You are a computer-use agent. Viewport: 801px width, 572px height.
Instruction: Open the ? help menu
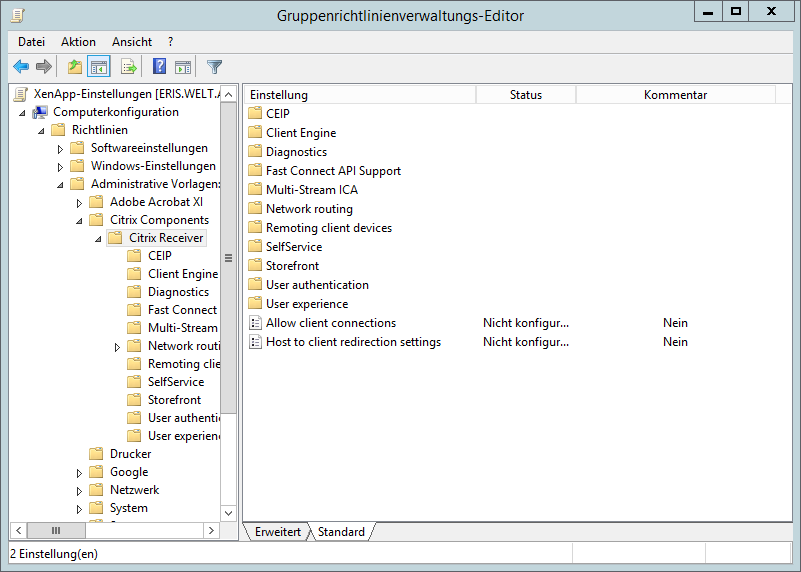click(x=170, y=42)
